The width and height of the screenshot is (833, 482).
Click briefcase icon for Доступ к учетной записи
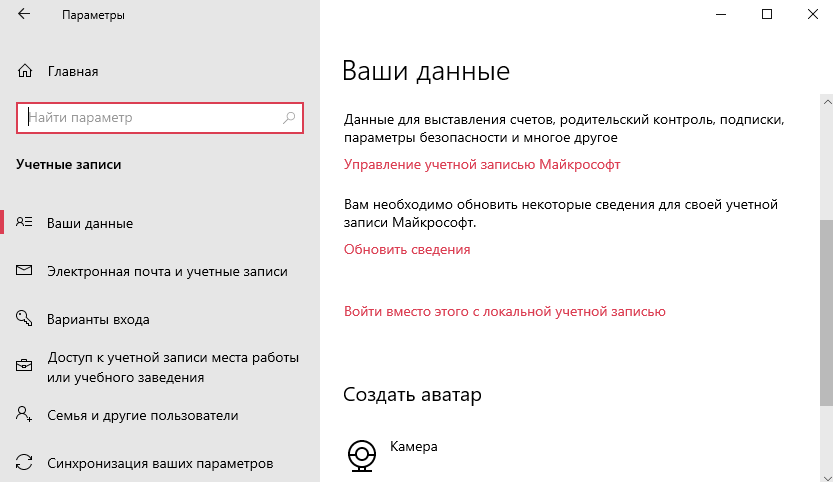coord(25,367)
